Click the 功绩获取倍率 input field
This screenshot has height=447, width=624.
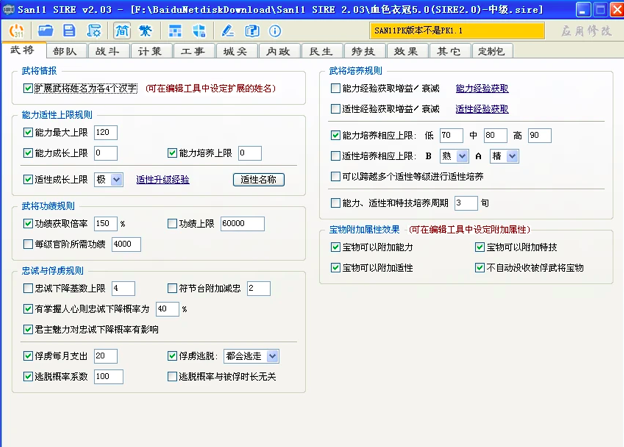(105, 224)
